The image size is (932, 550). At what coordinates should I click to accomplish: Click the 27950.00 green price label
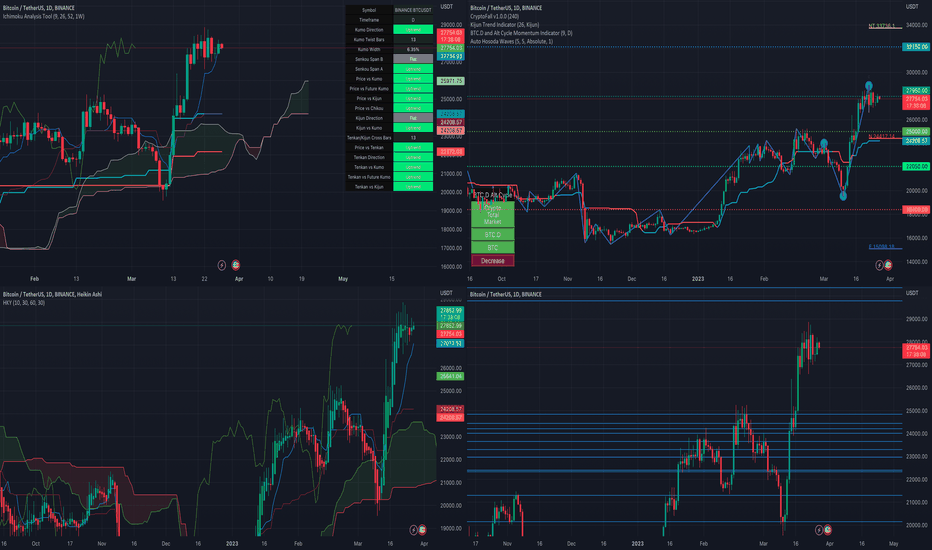[x=916, y=90]
